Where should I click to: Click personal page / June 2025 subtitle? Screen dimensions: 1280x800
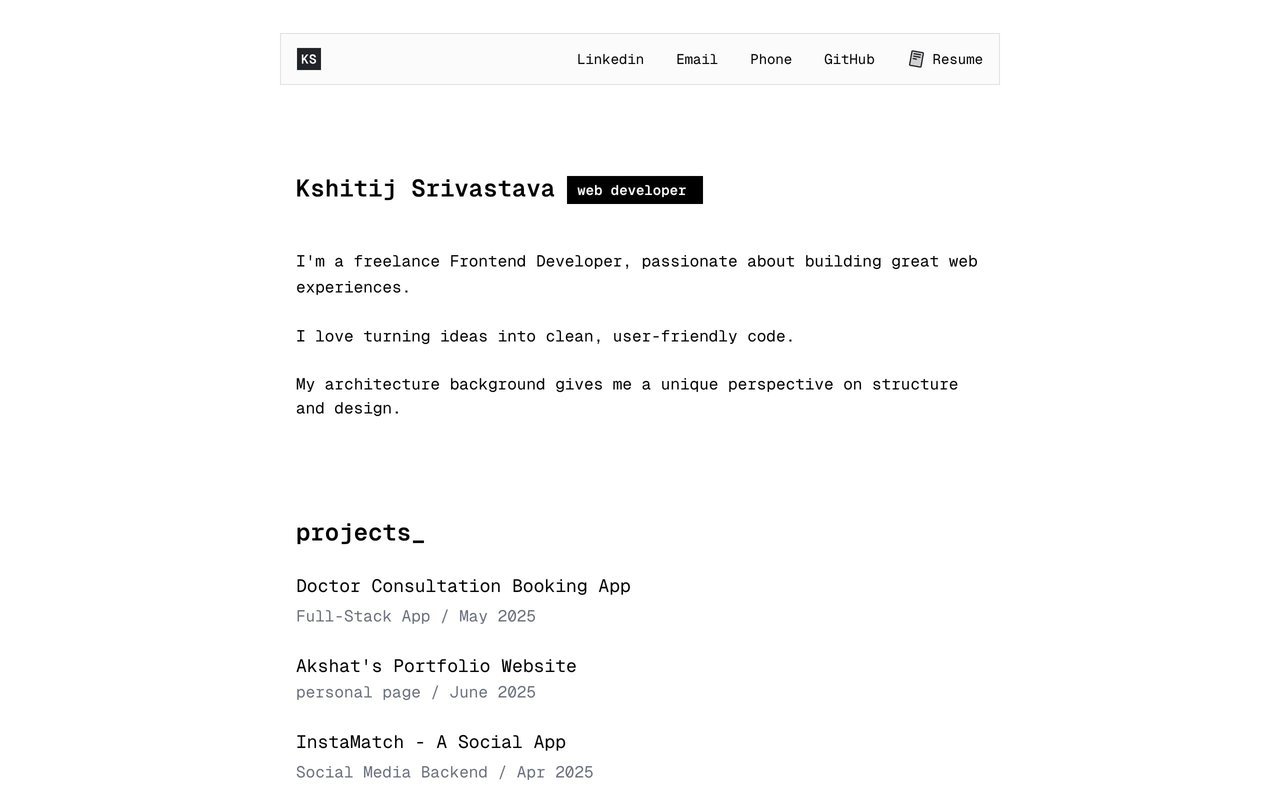coord(416,692)
